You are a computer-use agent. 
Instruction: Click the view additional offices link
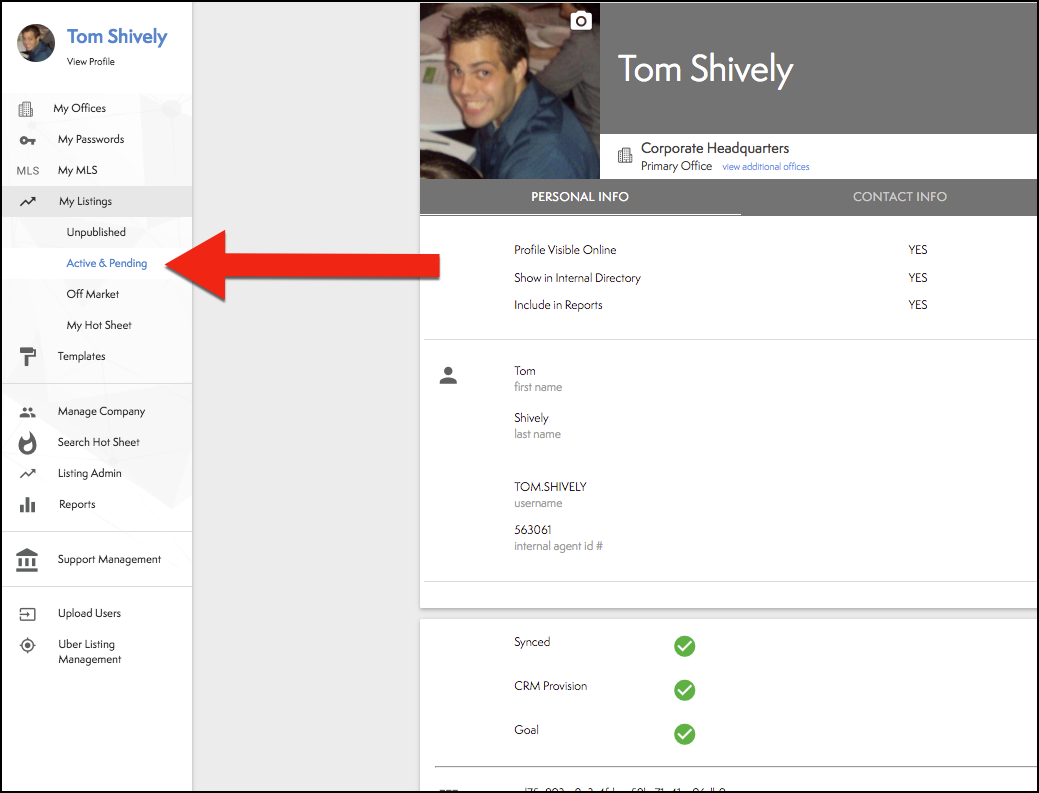(x=766, y=167)
